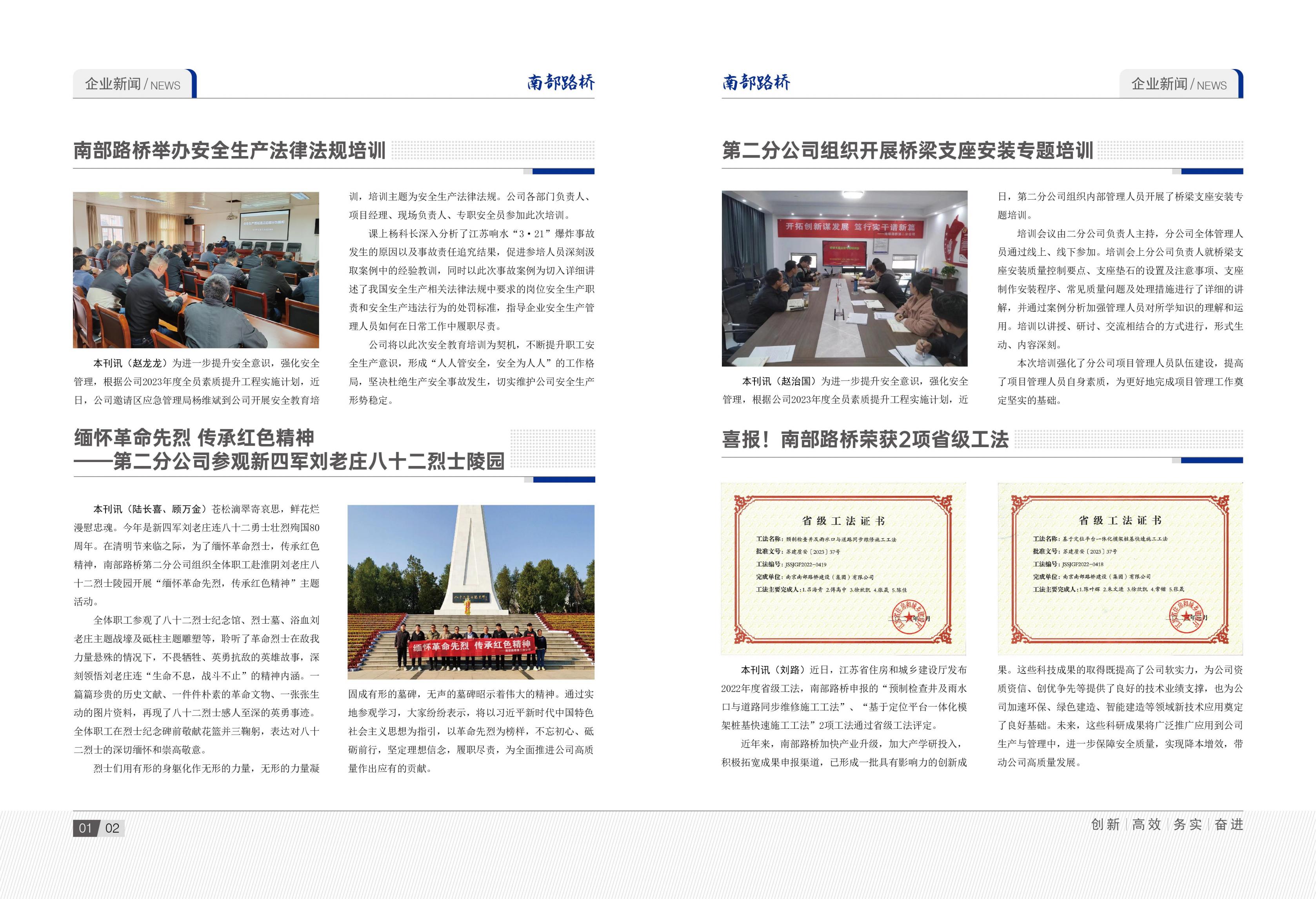Viewport: 1316px width, 899px height.
Task: Click the right page '南部路桥' calligraphy logo
Action: tap(756, 83)
